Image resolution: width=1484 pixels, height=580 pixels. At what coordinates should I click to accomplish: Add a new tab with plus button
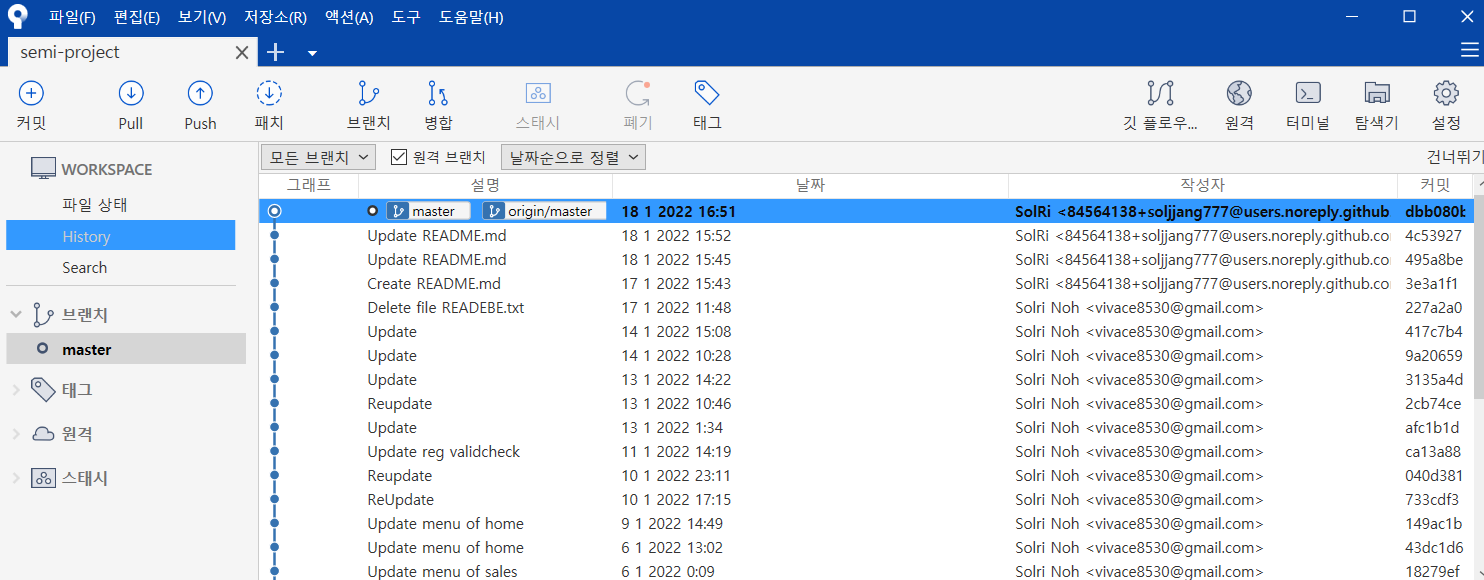pyautogui.click(x=275, y=52)
